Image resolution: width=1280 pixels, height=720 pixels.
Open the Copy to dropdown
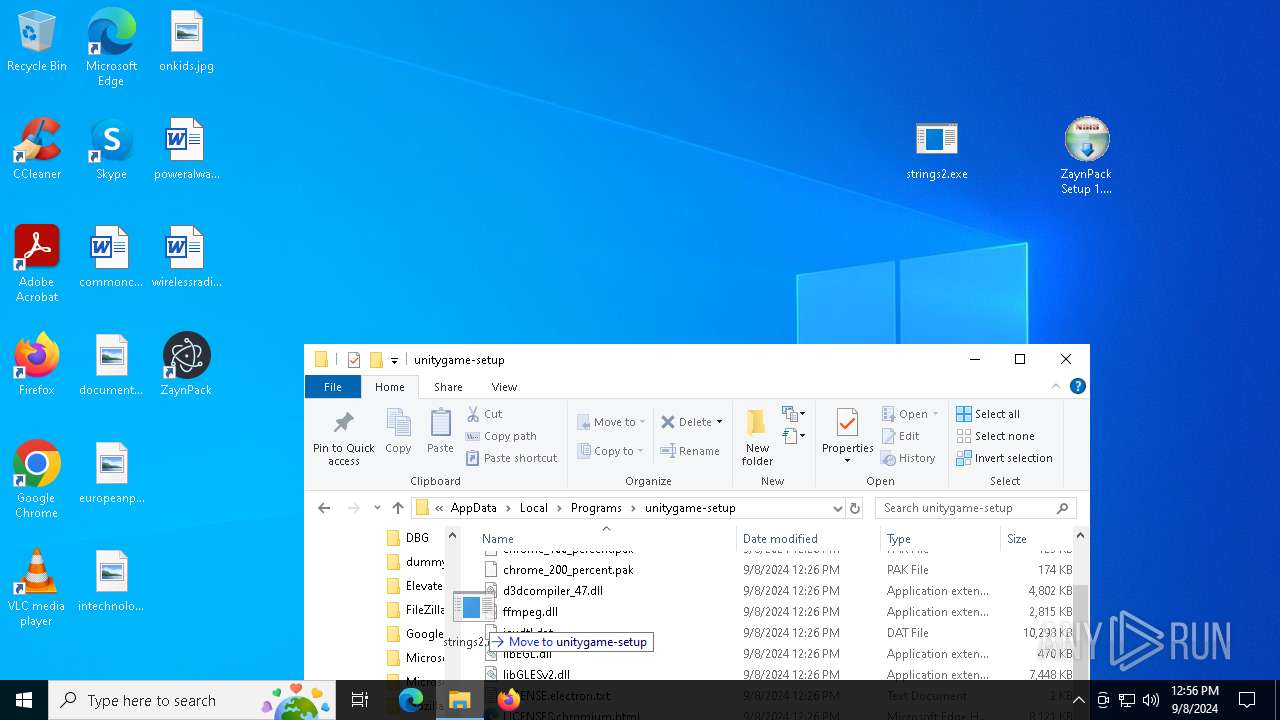point(611,451)
